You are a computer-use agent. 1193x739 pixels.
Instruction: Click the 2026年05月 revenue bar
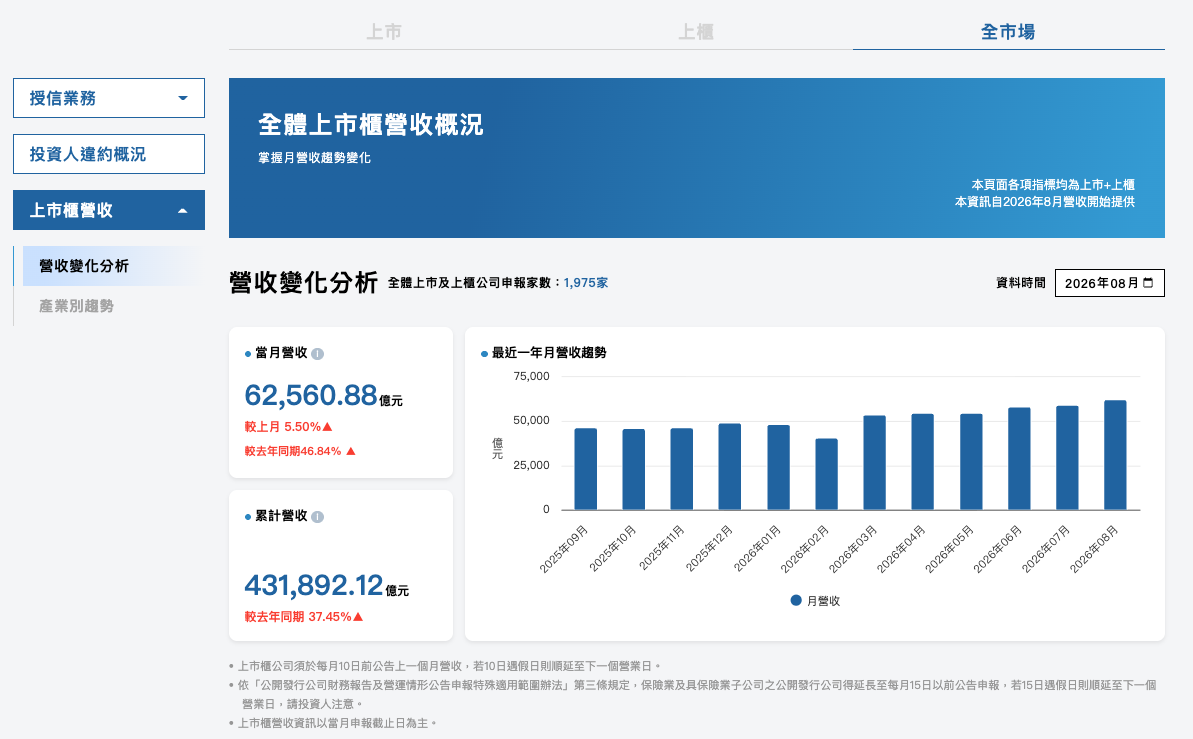pos(971,462)
